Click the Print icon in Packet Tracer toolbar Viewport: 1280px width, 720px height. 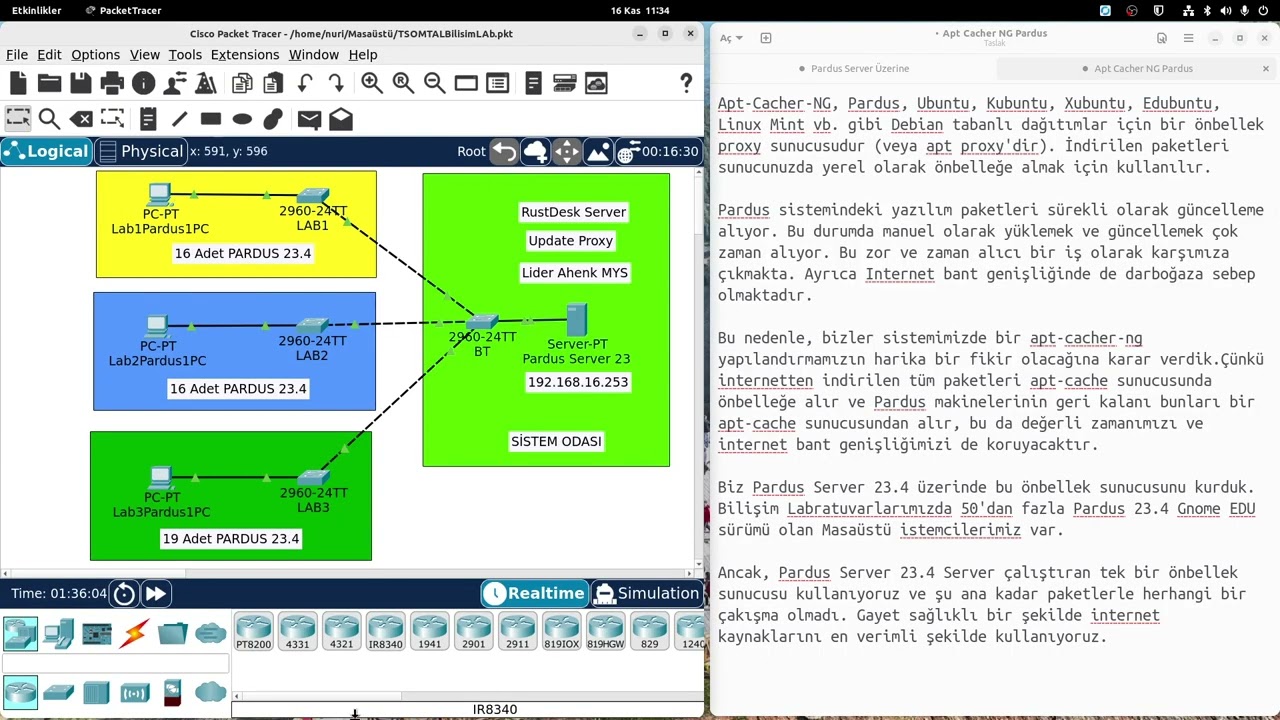click(x=112, y=84)
